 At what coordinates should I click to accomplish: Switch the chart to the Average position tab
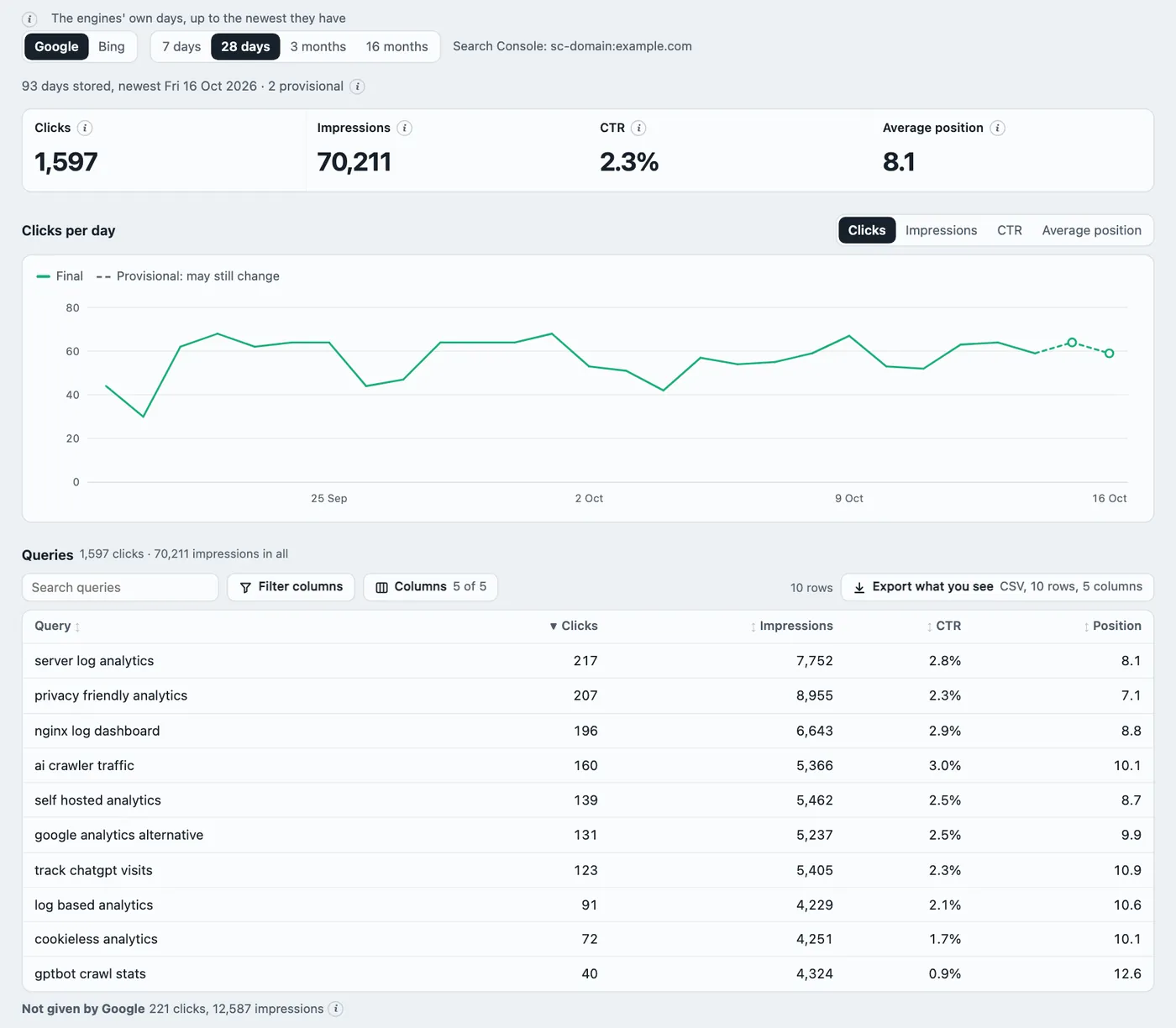point(1092,230)
